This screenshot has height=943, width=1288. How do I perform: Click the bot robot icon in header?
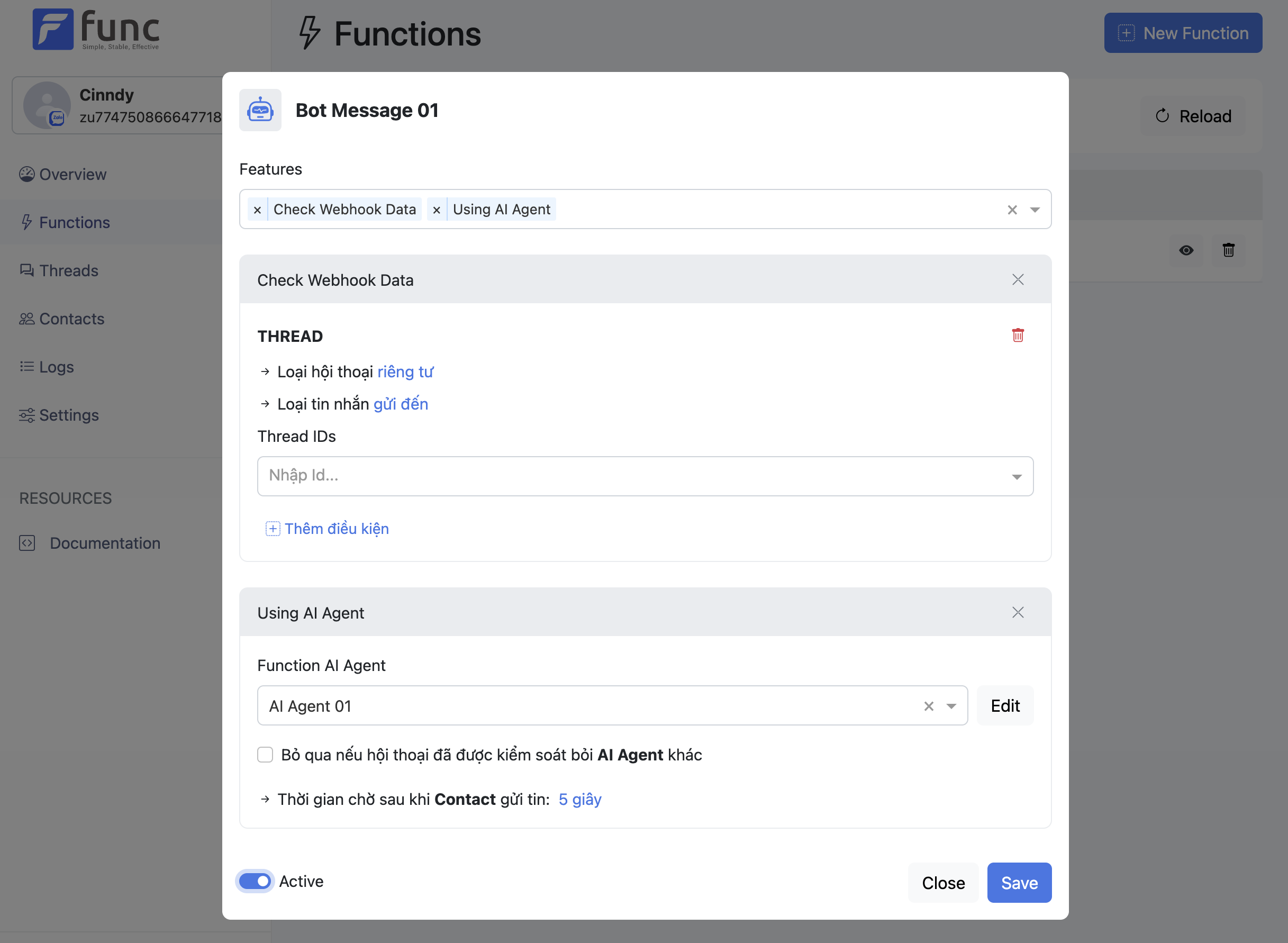click(260, 110)
